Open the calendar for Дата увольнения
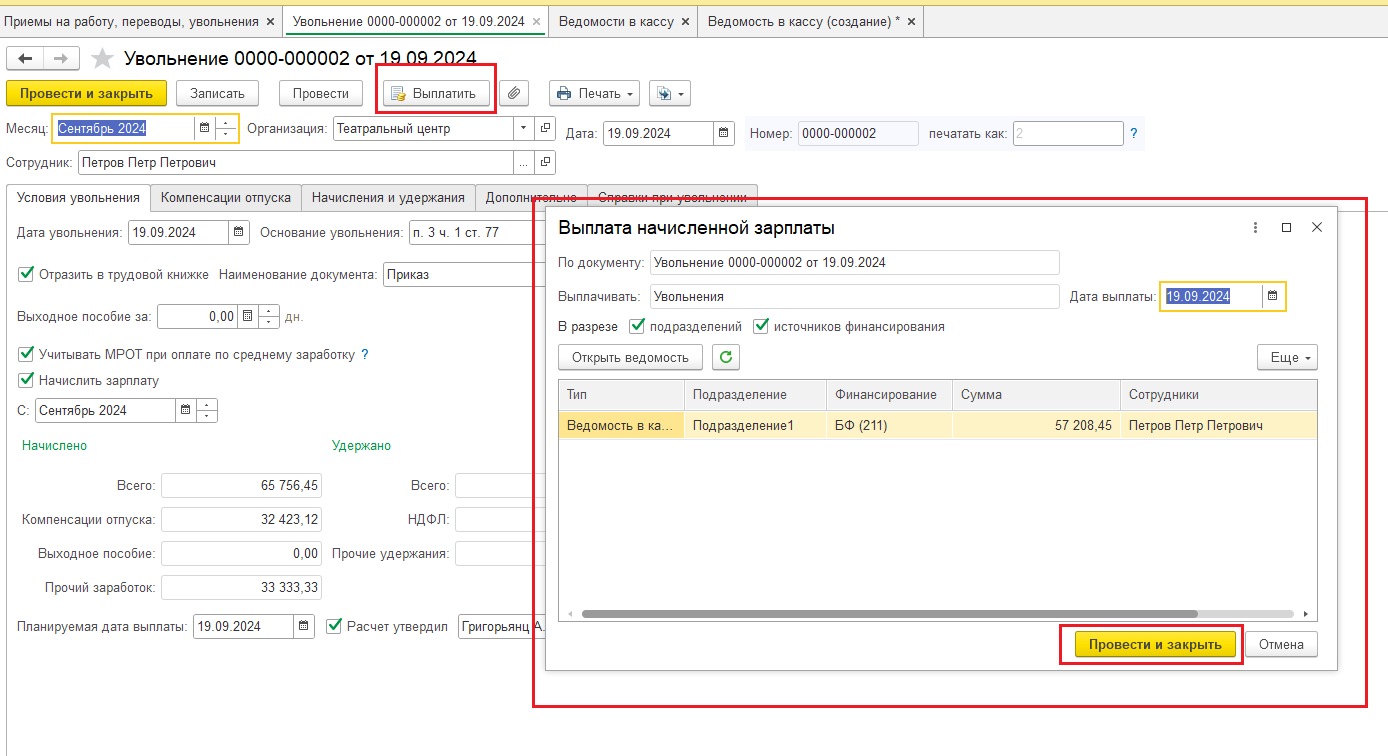 pos(239,232)
